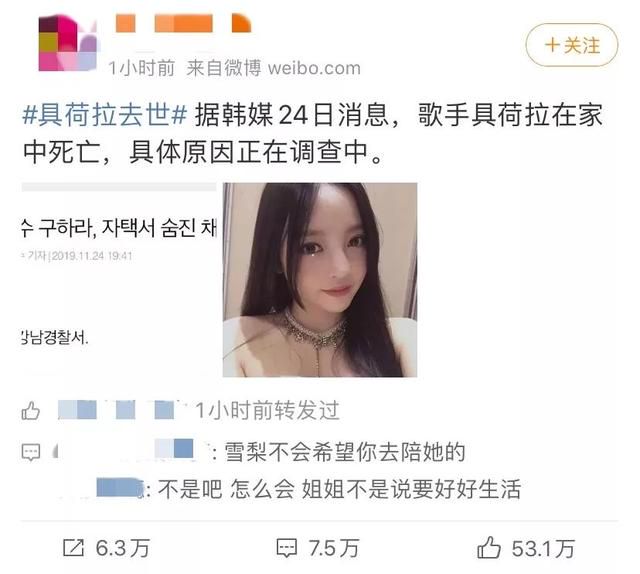The height and width of the screenshot is (574, 640).
Task: Tap the 53.1万 like count
Action: coord(543,548)
